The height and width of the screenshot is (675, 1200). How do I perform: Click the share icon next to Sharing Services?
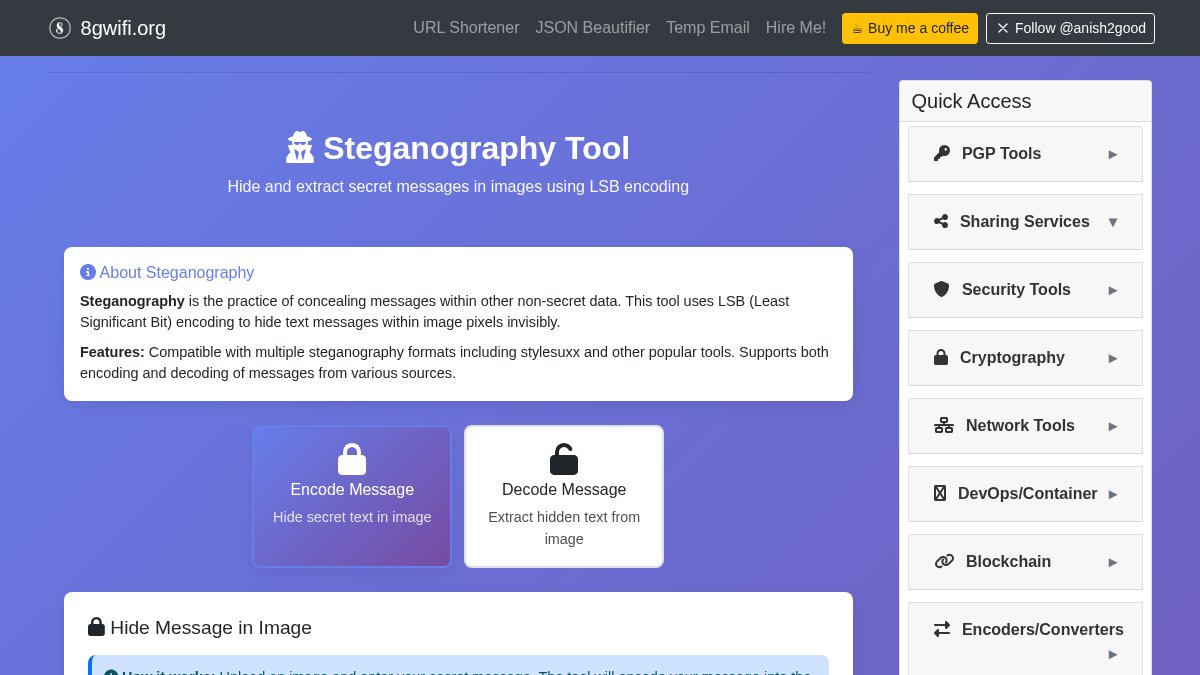pos(941,221)
